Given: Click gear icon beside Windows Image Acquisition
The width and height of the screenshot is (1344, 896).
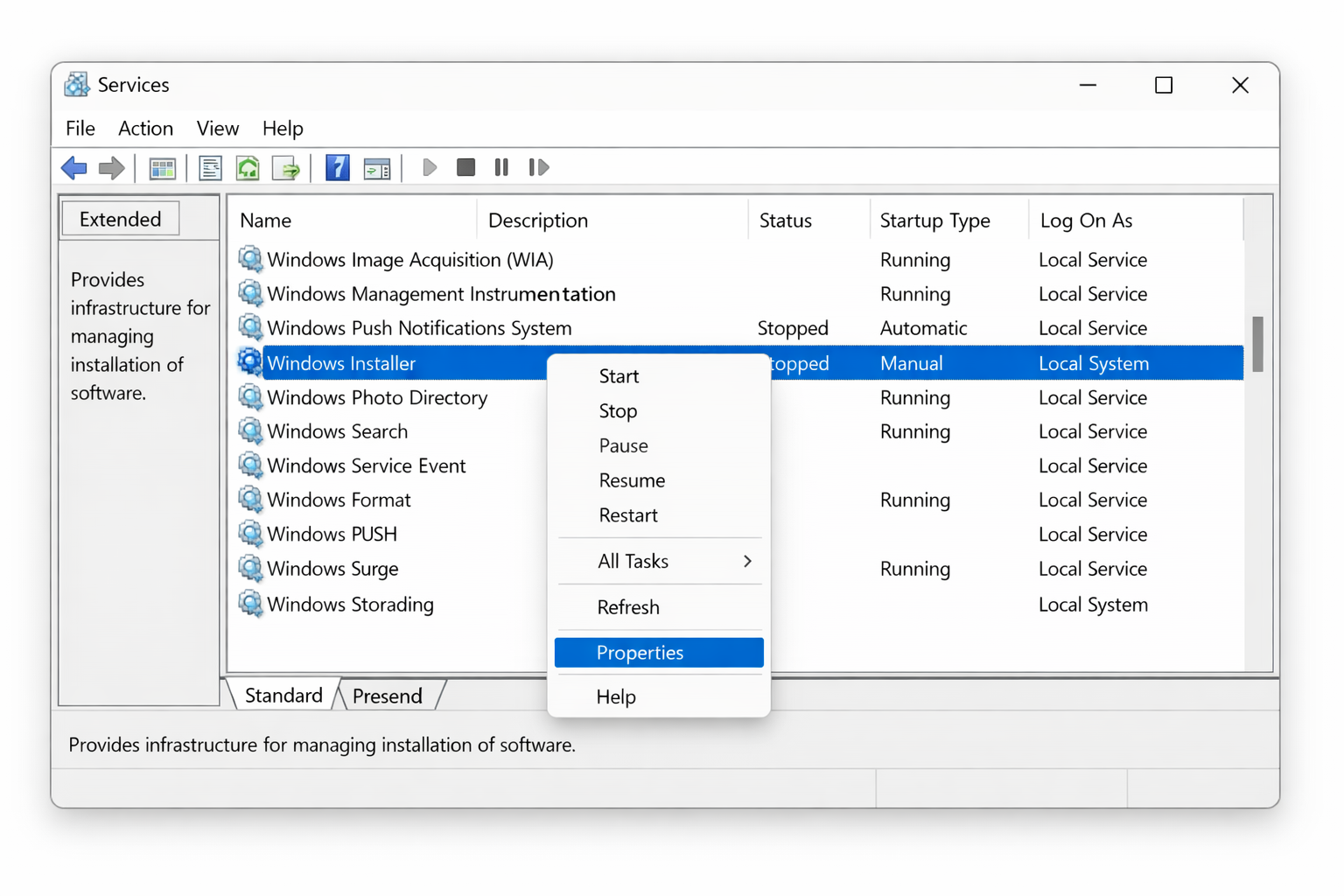Looking at the screenshot, I should (250, 259).
